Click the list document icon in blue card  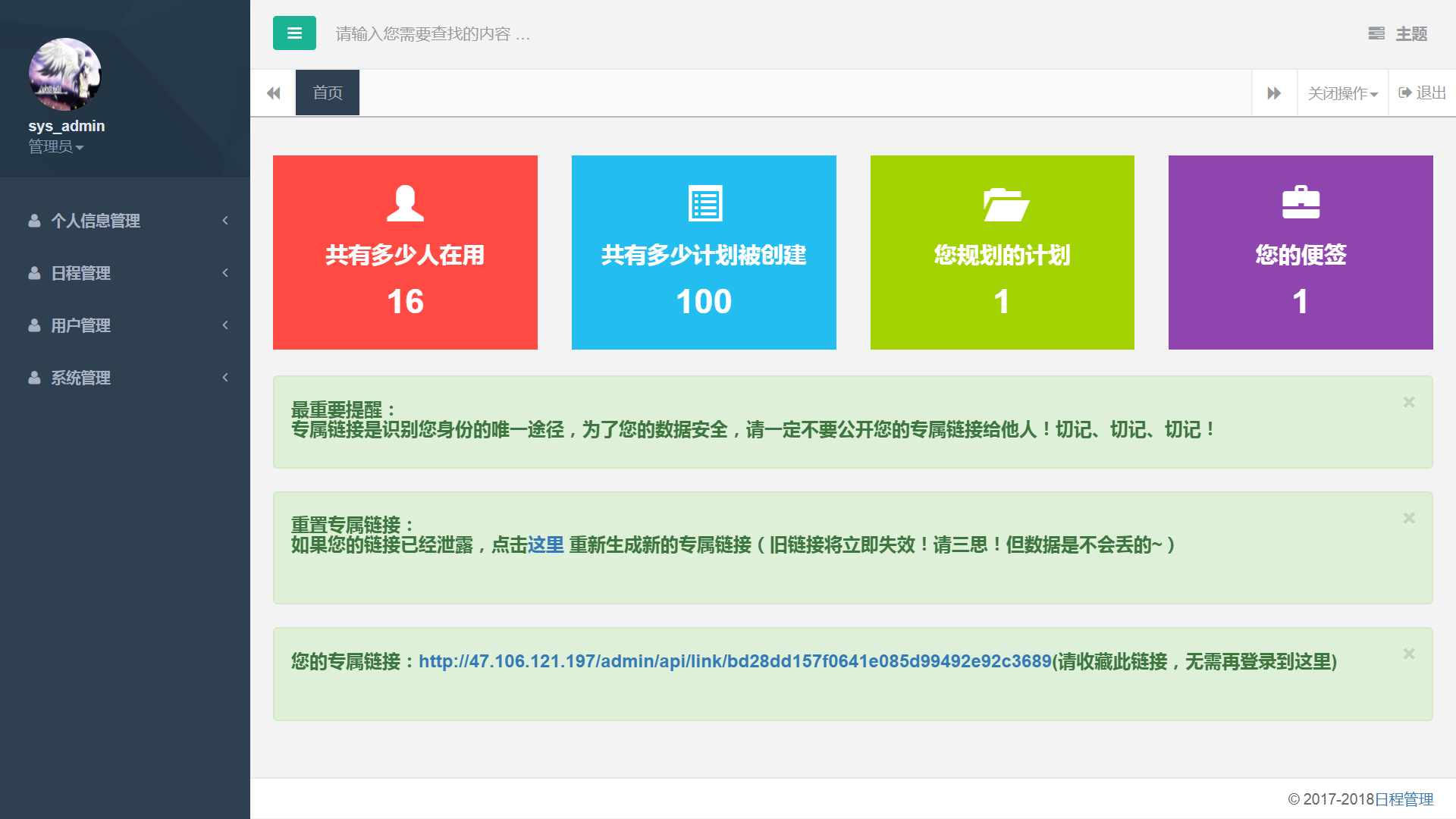[704, 203]
